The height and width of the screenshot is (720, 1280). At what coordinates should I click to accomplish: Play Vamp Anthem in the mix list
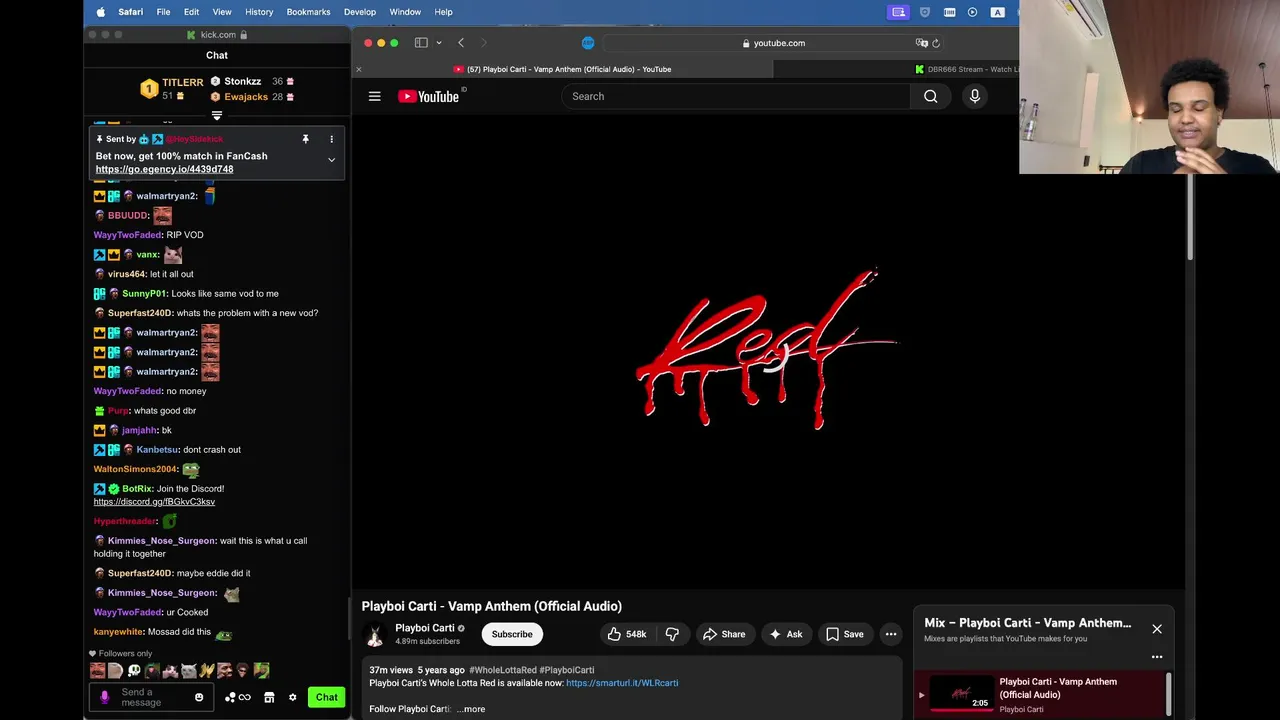(1040, 694)
